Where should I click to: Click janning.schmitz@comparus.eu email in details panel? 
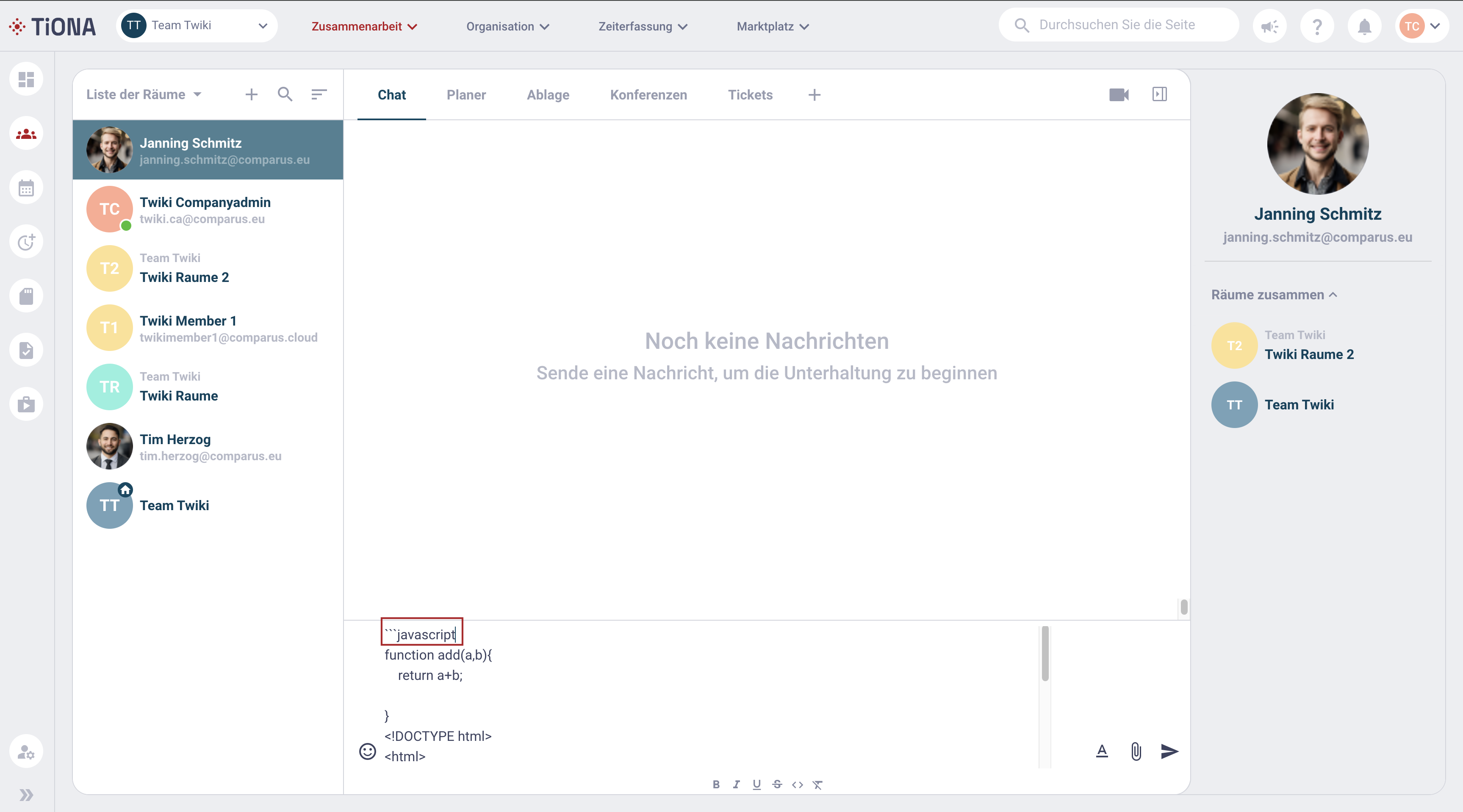1318,238
